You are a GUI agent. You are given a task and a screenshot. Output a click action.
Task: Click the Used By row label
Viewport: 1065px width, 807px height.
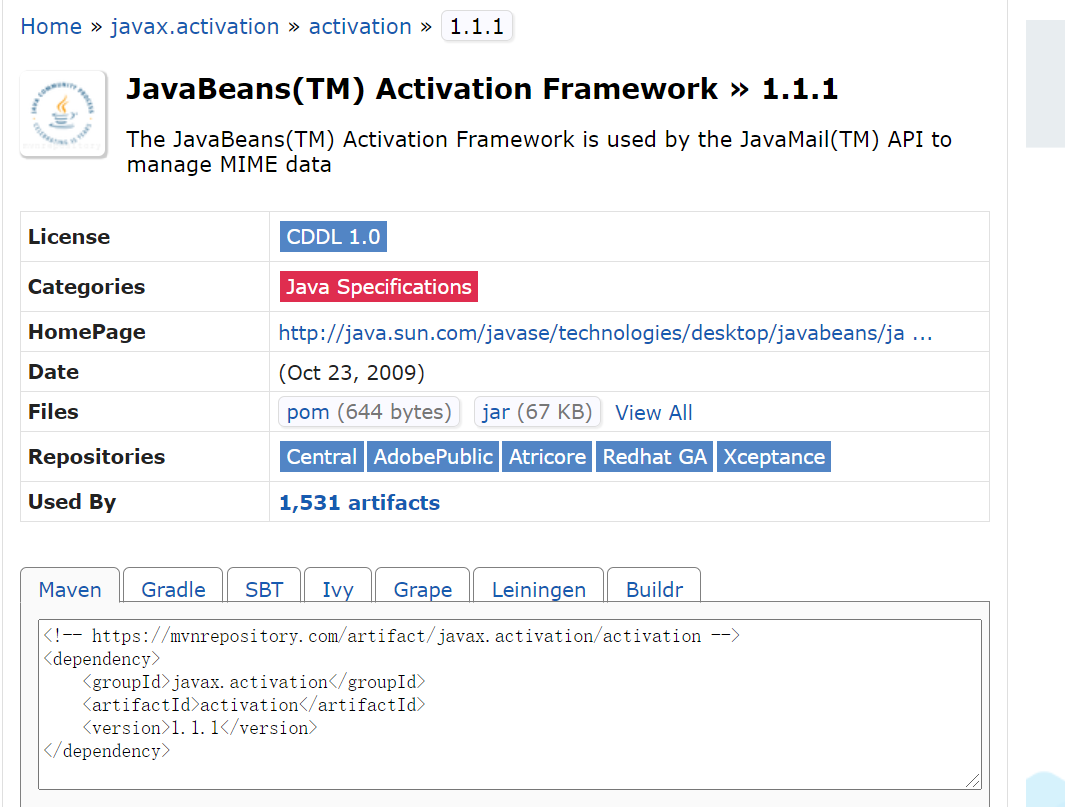click(72, 501)
